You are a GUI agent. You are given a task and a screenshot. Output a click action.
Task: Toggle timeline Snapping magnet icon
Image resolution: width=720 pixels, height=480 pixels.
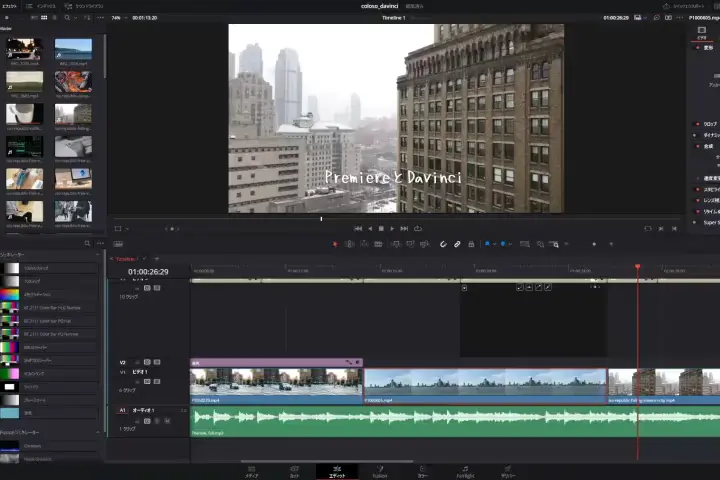click(443, 244)
